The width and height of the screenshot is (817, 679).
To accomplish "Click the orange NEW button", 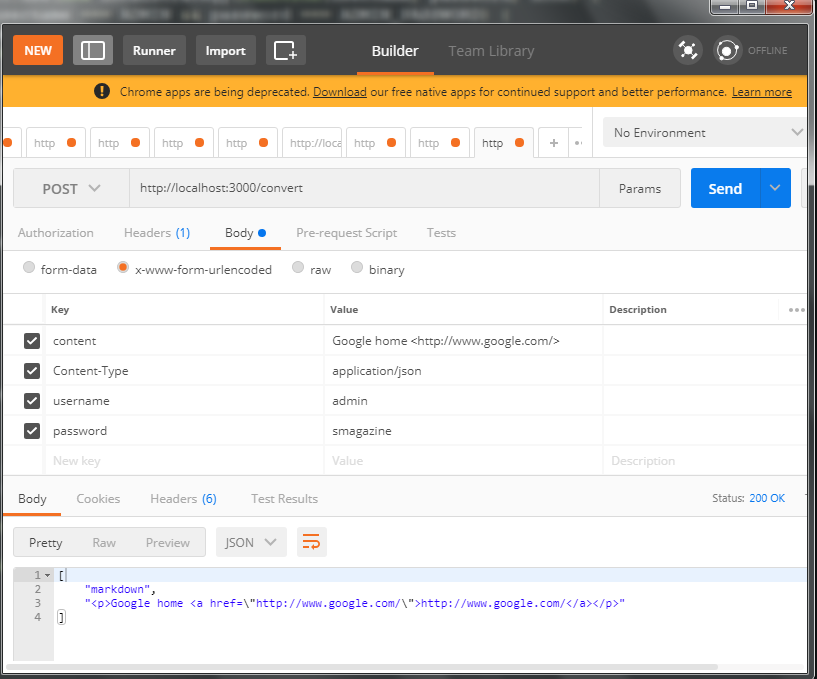I will point(38,51).
